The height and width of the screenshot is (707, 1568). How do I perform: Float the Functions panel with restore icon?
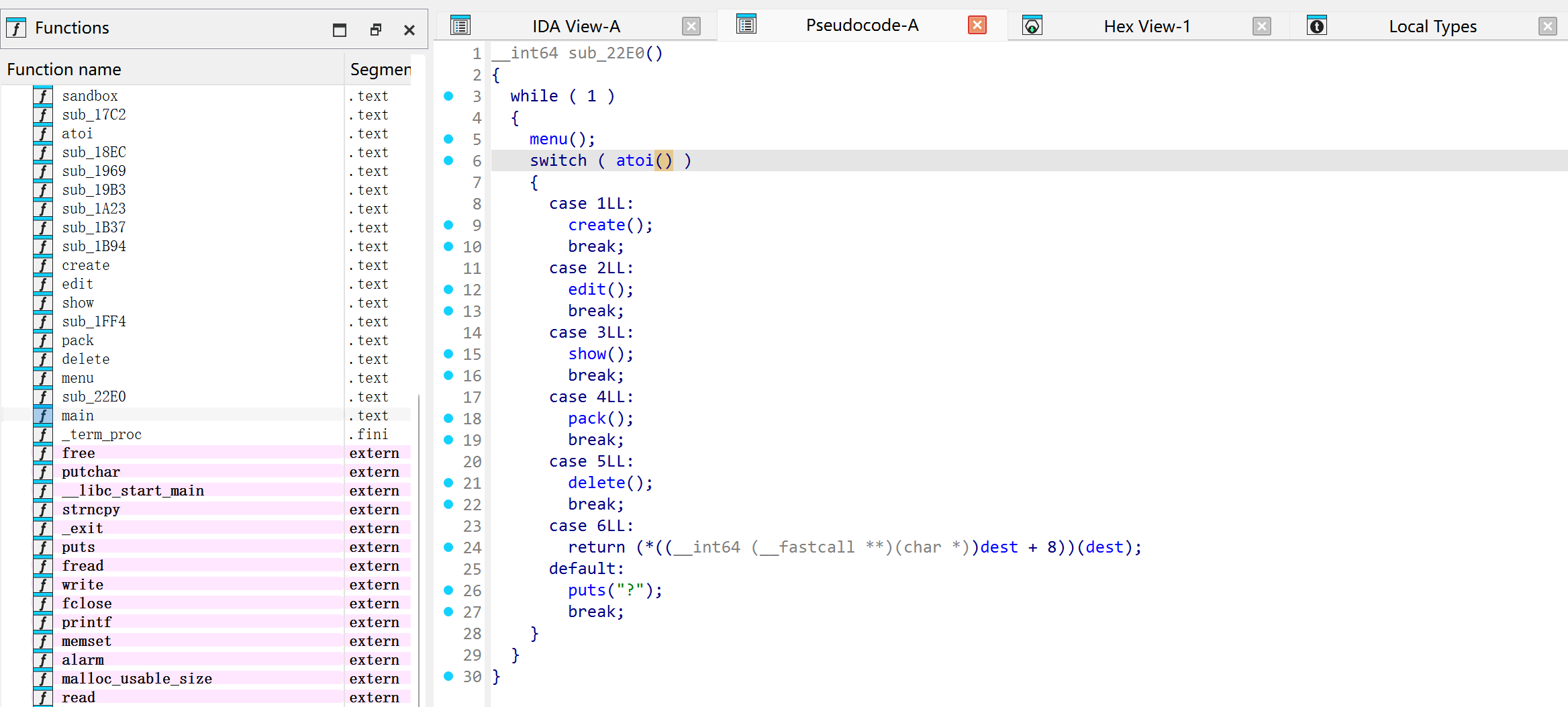375,30
